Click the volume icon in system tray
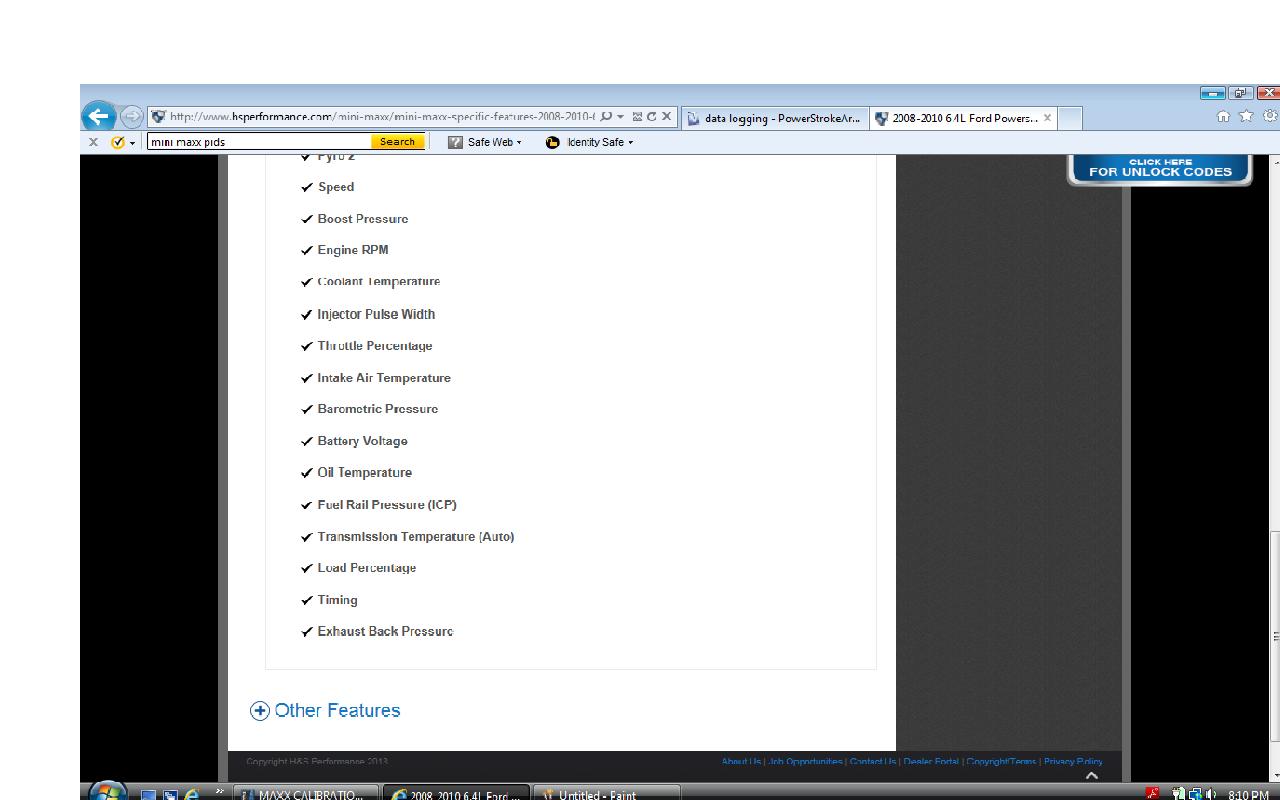1280x800 pixels. click(x=1211, y=794)
